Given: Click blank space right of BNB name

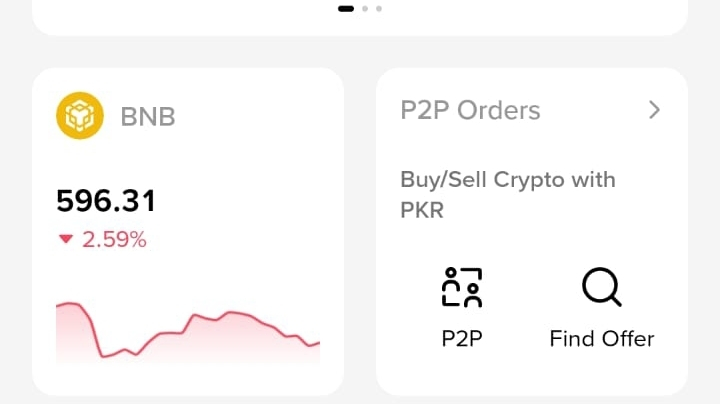Looking at the screenshot, I should 260,117.
